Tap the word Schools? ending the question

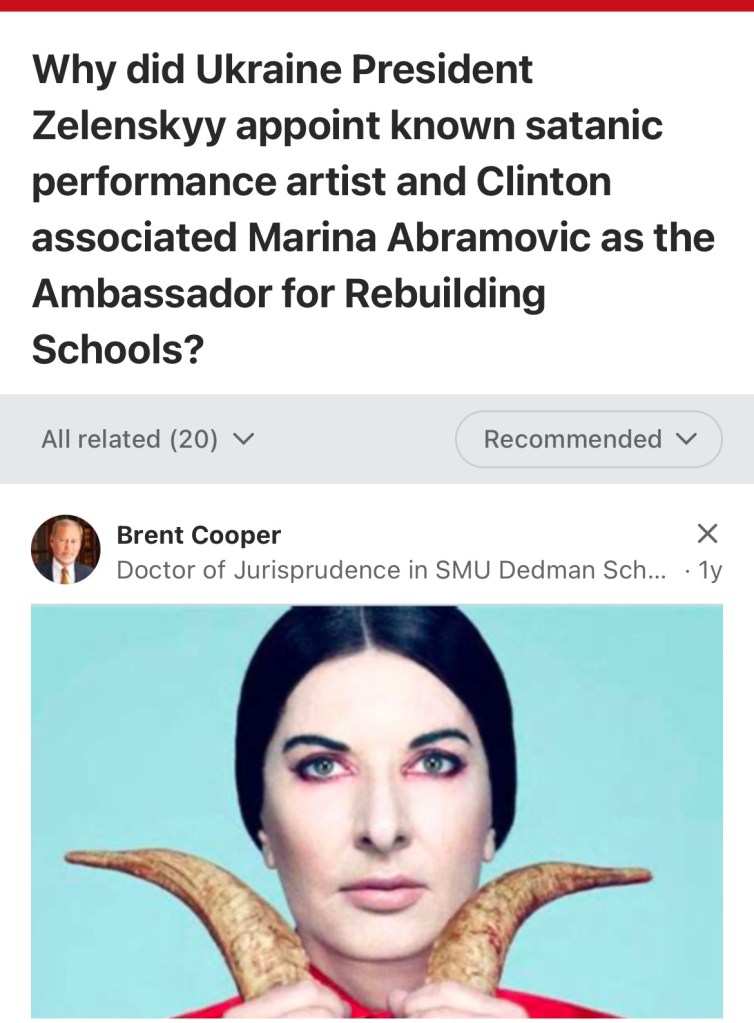[x=118, y=349]
